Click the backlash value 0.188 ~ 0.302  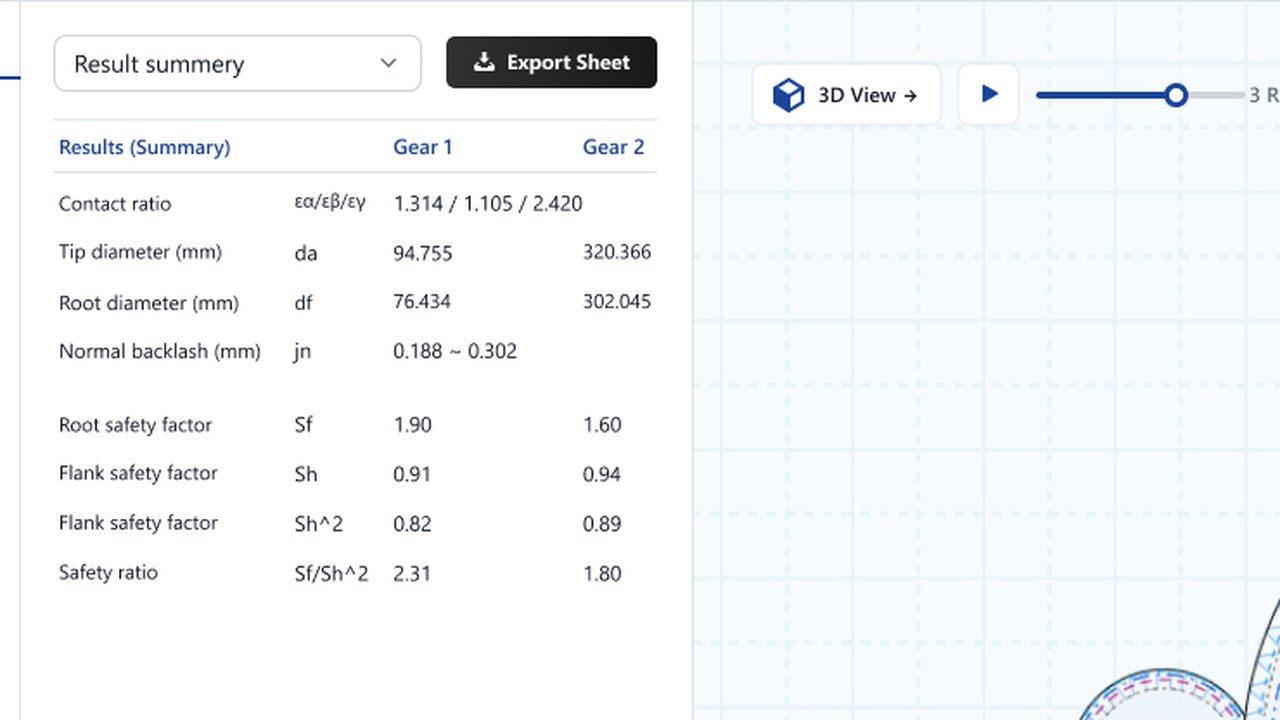[455, 351]
